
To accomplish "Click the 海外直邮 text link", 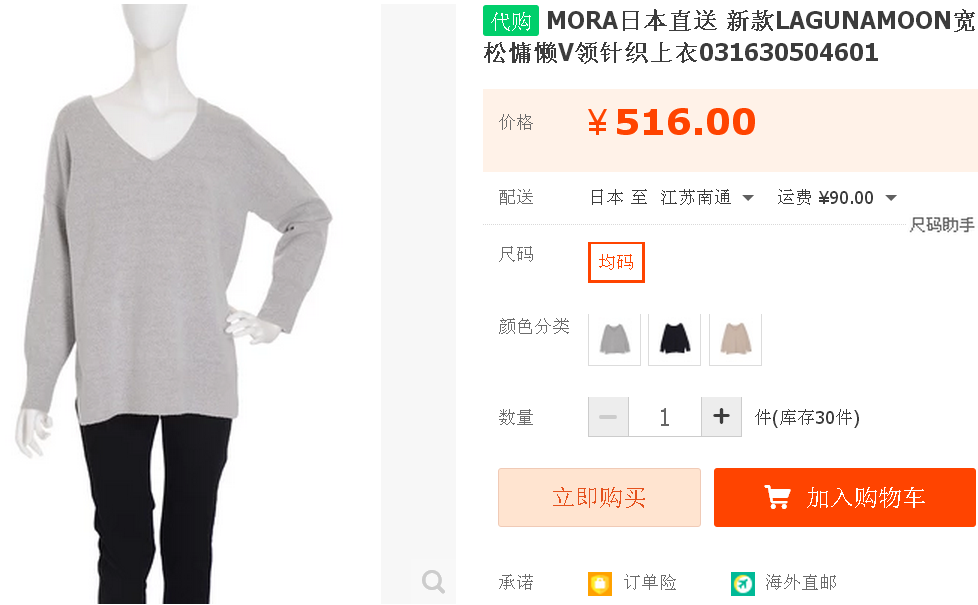I will coord(801,583).
